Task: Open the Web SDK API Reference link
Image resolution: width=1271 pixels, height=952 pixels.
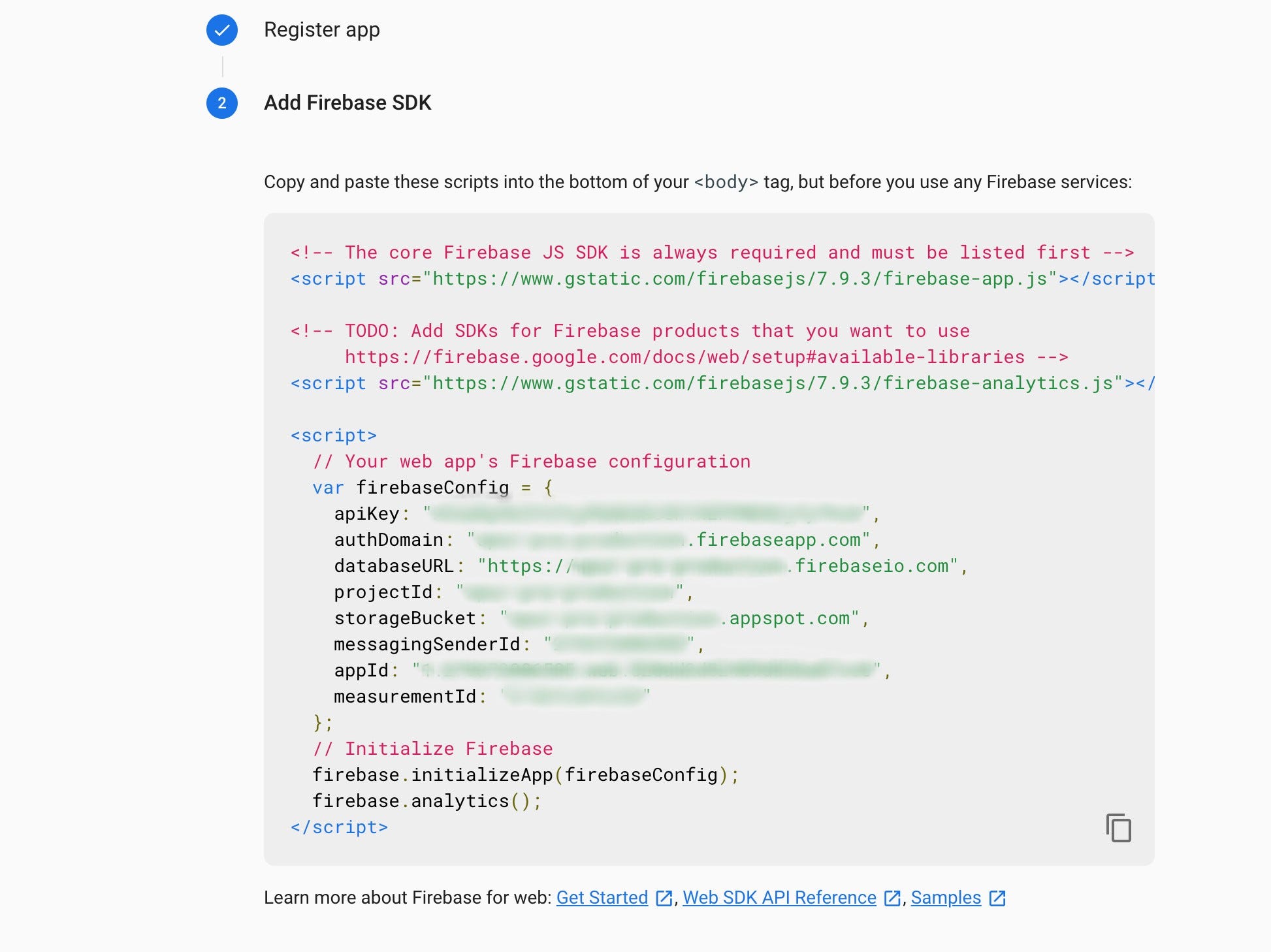Action: click(x=779, y=898)
